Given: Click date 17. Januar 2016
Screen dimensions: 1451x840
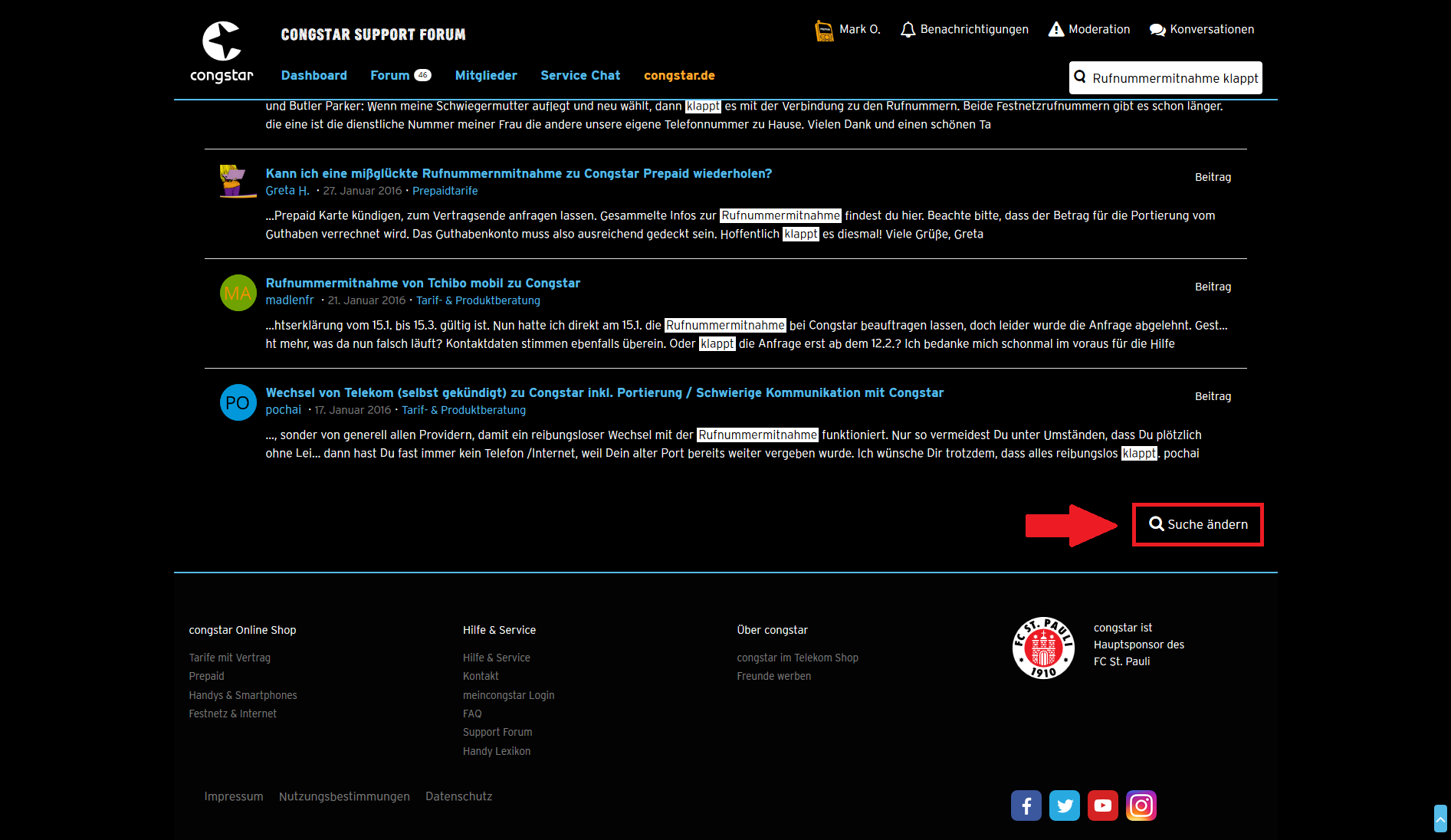Looking at the screenshot, I should point(353,410).
